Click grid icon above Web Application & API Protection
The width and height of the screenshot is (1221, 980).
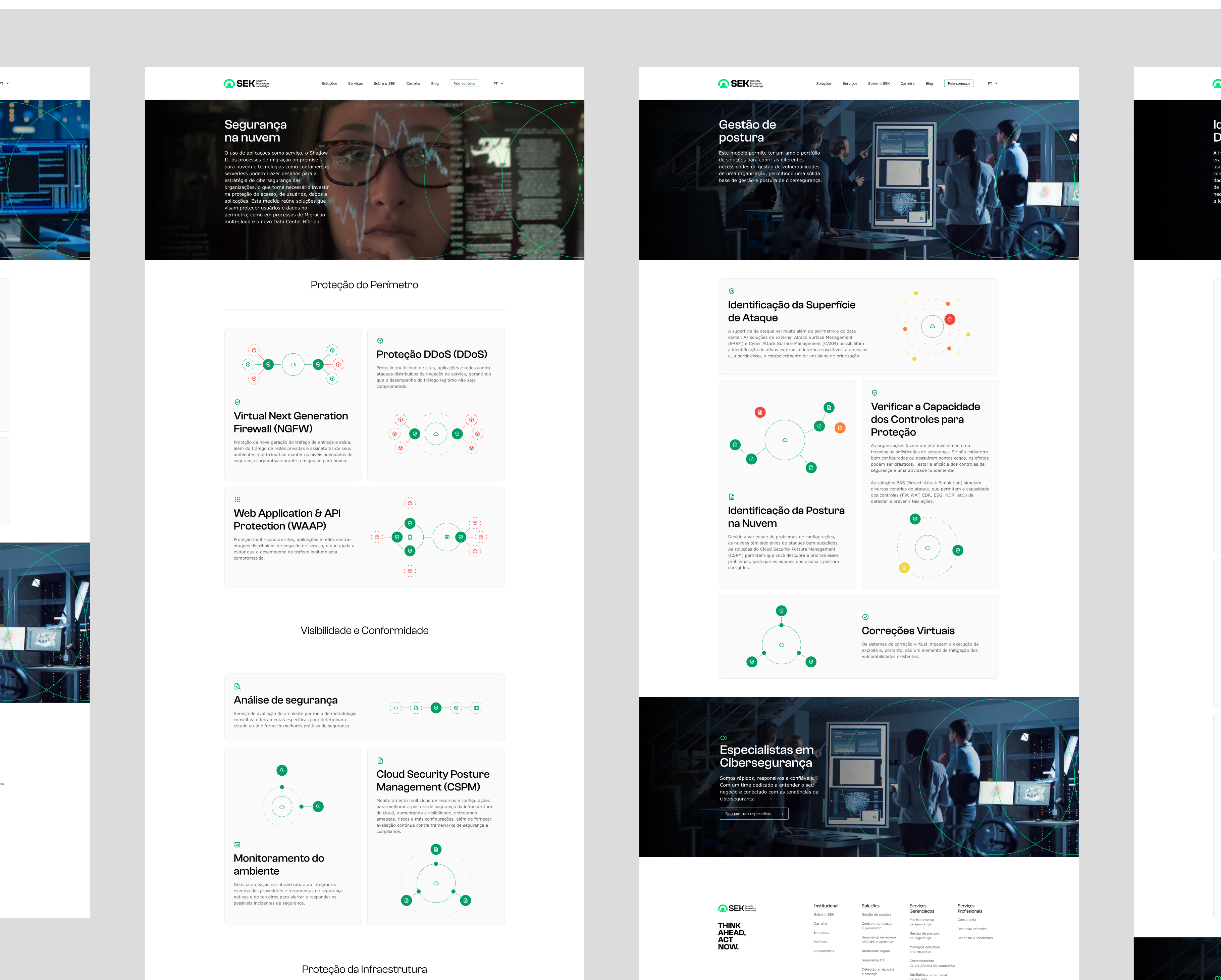coord(237,500)
